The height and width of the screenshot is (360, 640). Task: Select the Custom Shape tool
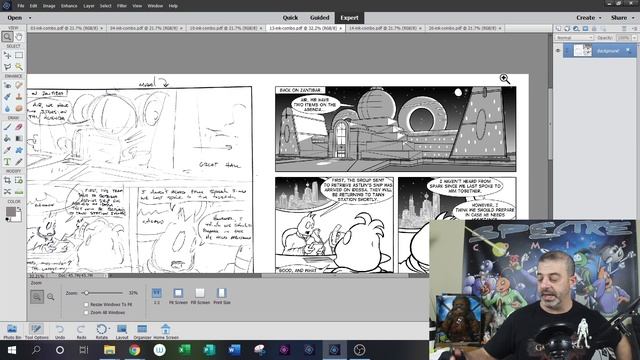[19, 150]
